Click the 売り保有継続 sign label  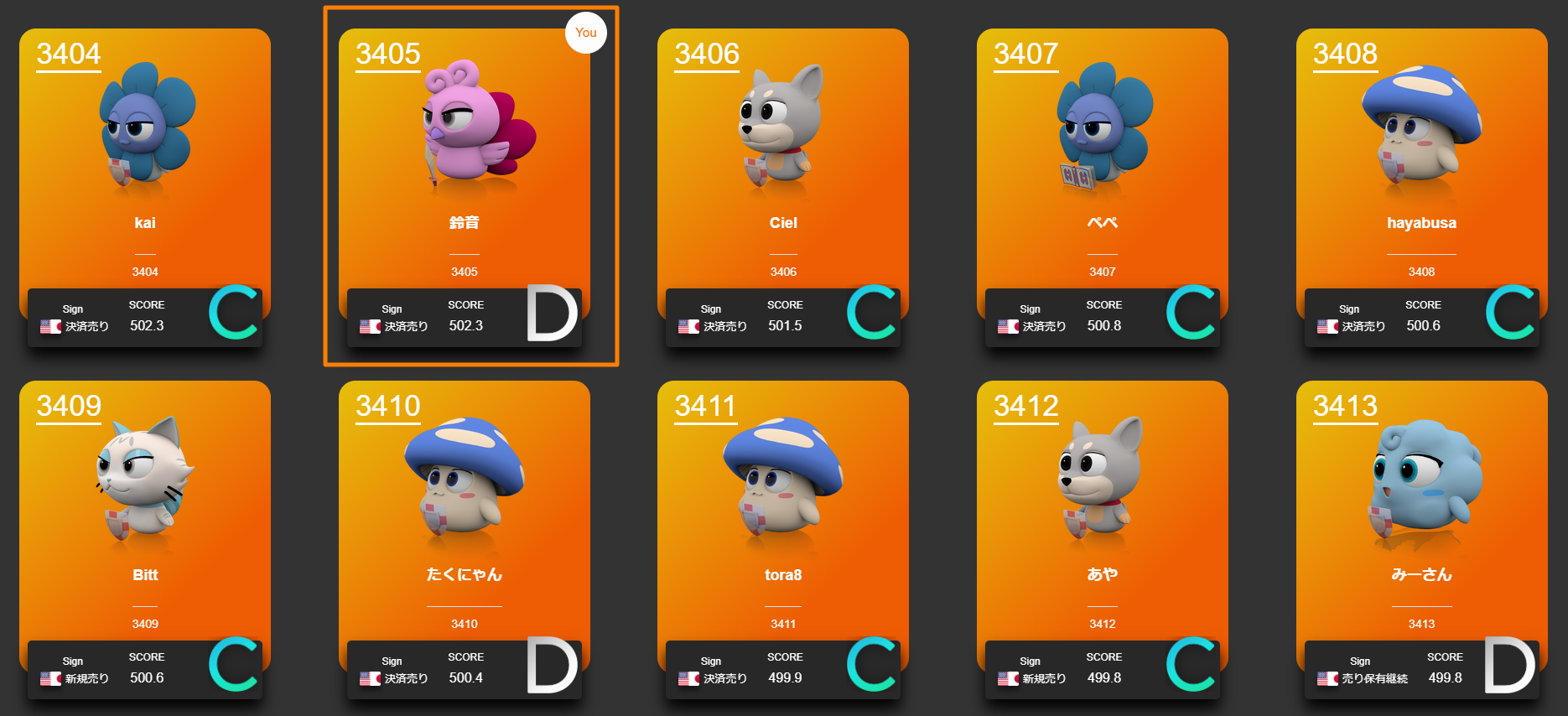click(1375, 679)
